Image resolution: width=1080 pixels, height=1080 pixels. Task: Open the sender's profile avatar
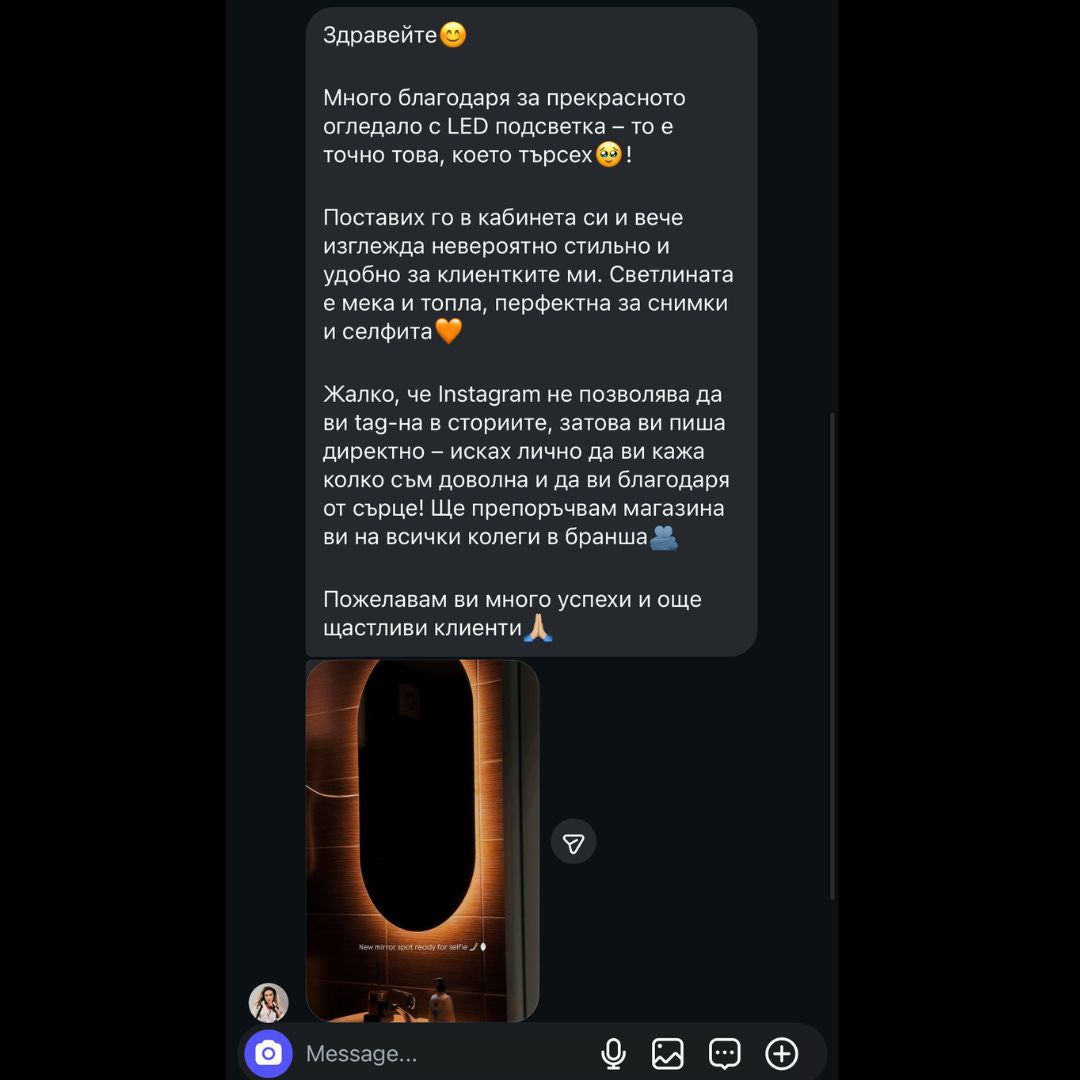[268, 1002]
